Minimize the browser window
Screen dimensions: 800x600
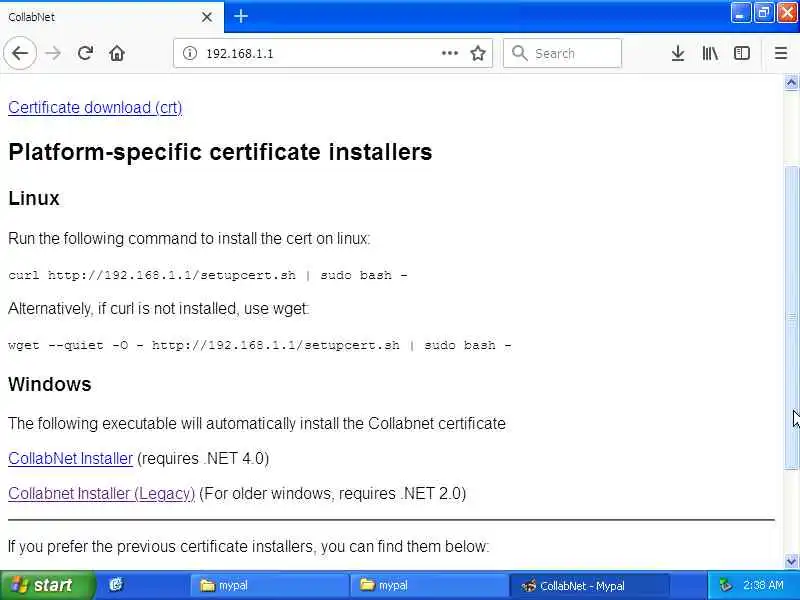pos(740,13)
